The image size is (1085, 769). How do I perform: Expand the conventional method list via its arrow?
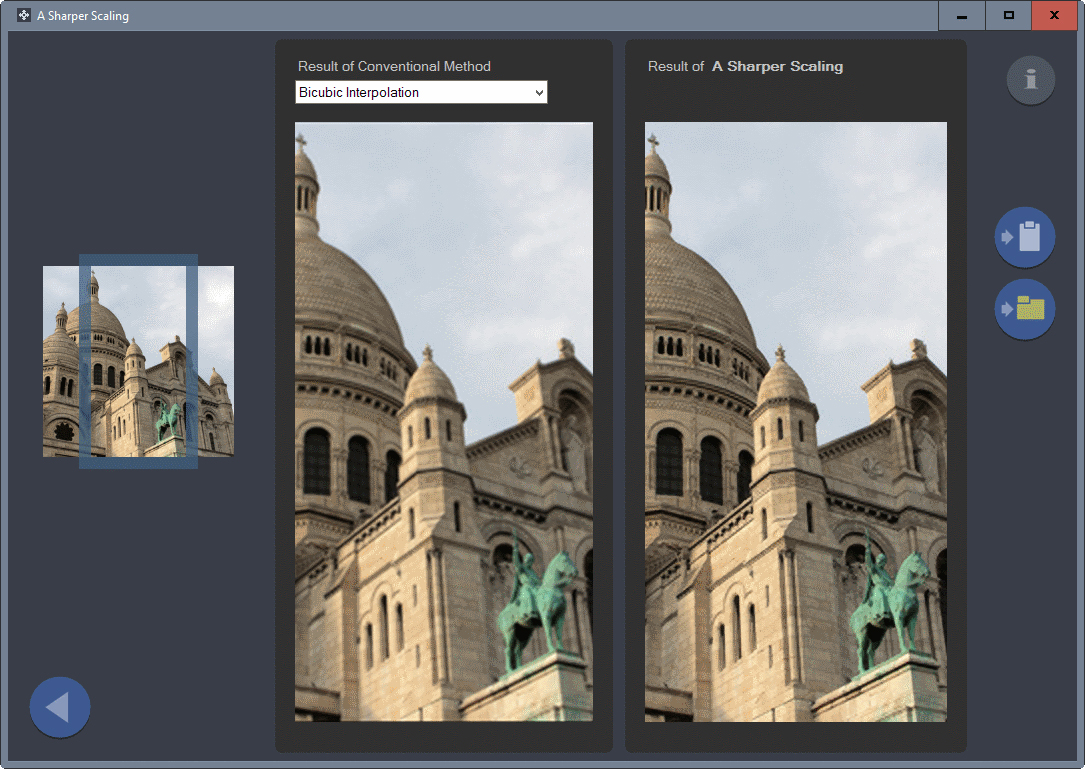coord(539,93)
